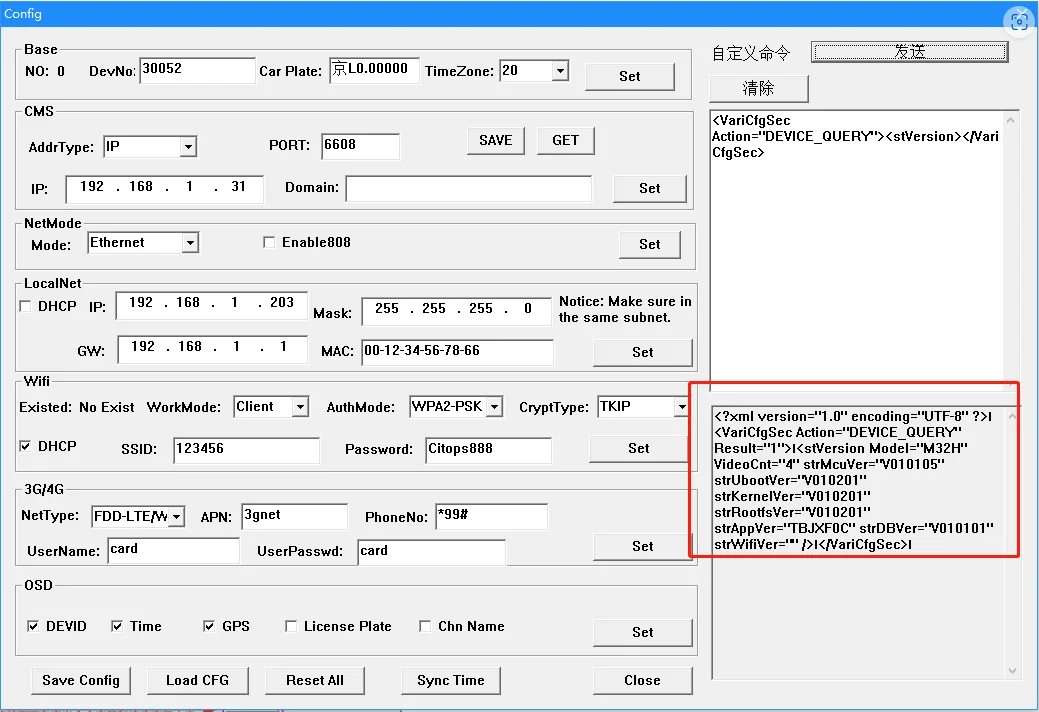The height and width of the screenshot is (712, 1039).
Task: Uncheck the Wifi DHCP checkbox
Action: pyautogui.click(x=25, y=446)
